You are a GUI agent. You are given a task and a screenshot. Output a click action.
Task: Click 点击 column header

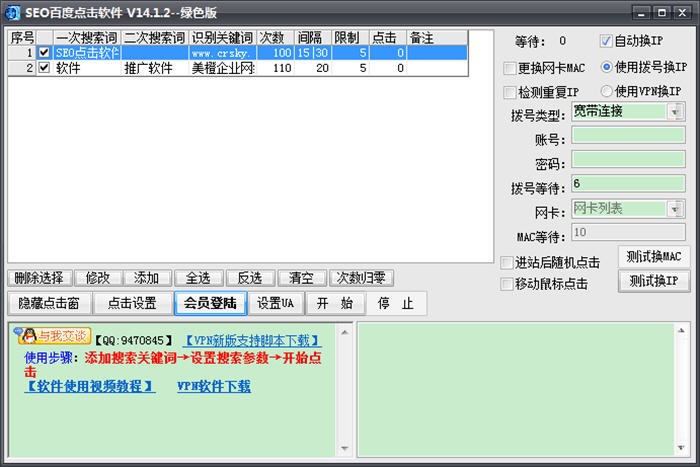(388, 38)
